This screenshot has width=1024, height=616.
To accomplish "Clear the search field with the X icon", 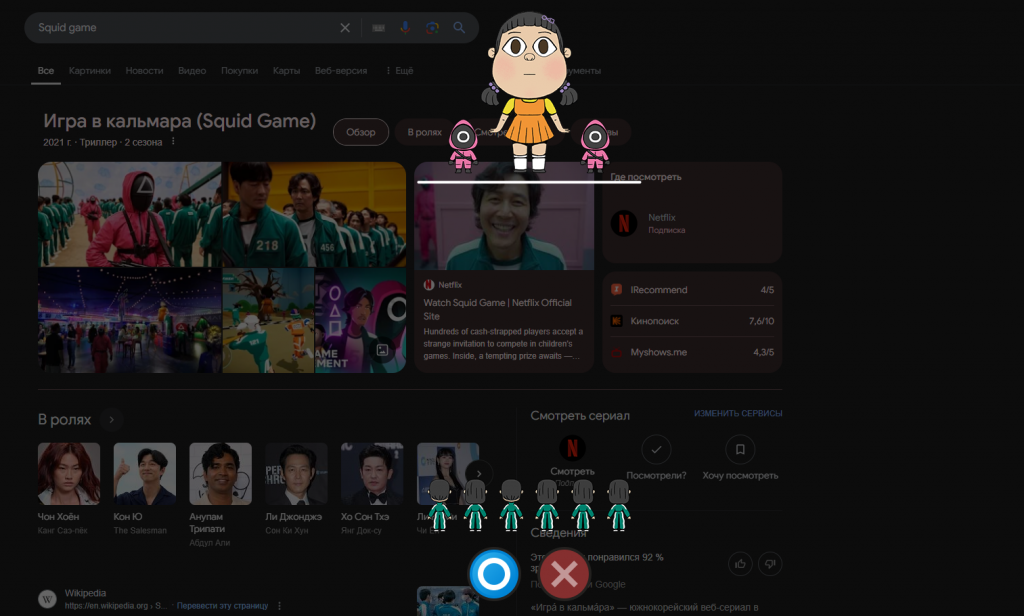I will pos(345,27).
